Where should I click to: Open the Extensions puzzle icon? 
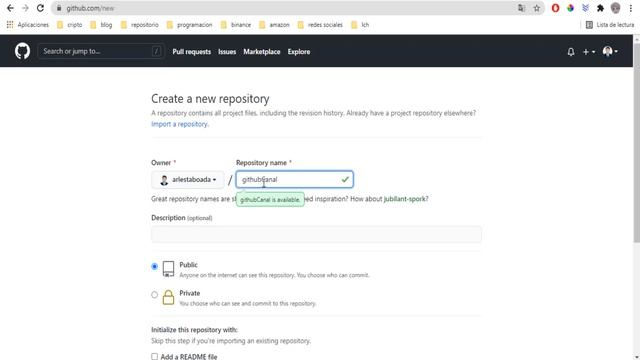[600, 8]
